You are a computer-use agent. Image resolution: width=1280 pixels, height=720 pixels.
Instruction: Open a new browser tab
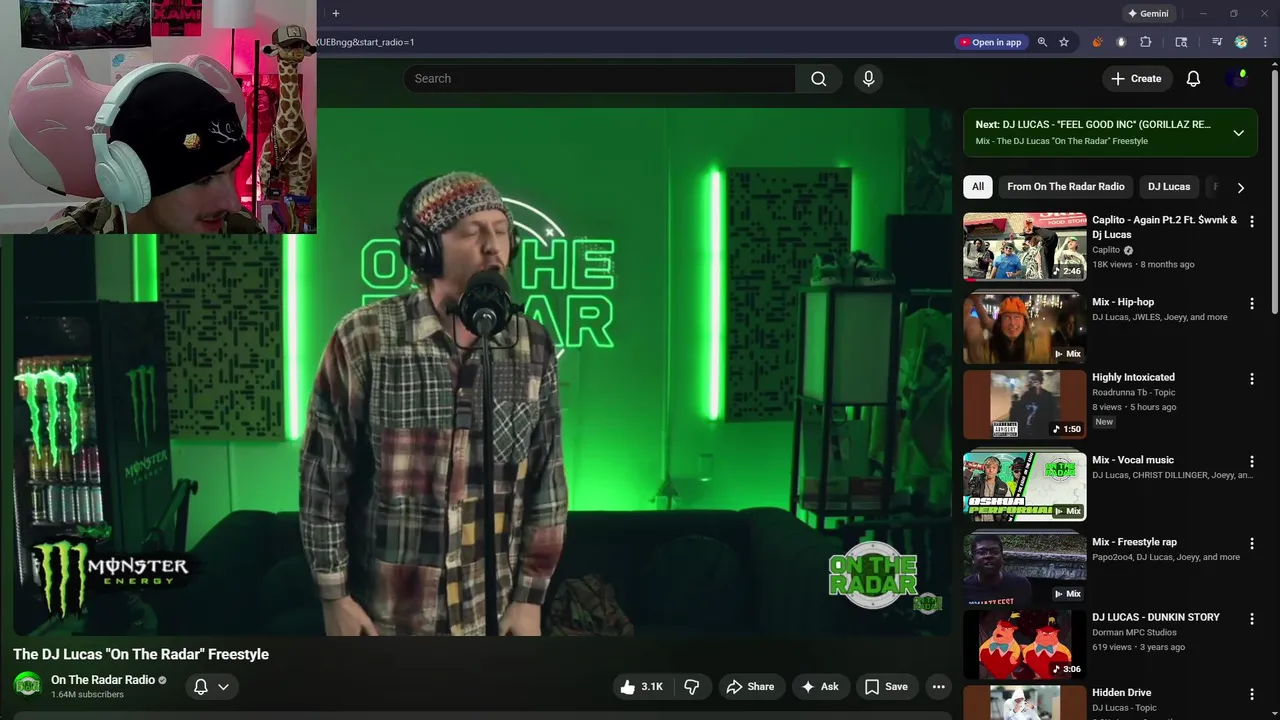click(x=336, y=13)
